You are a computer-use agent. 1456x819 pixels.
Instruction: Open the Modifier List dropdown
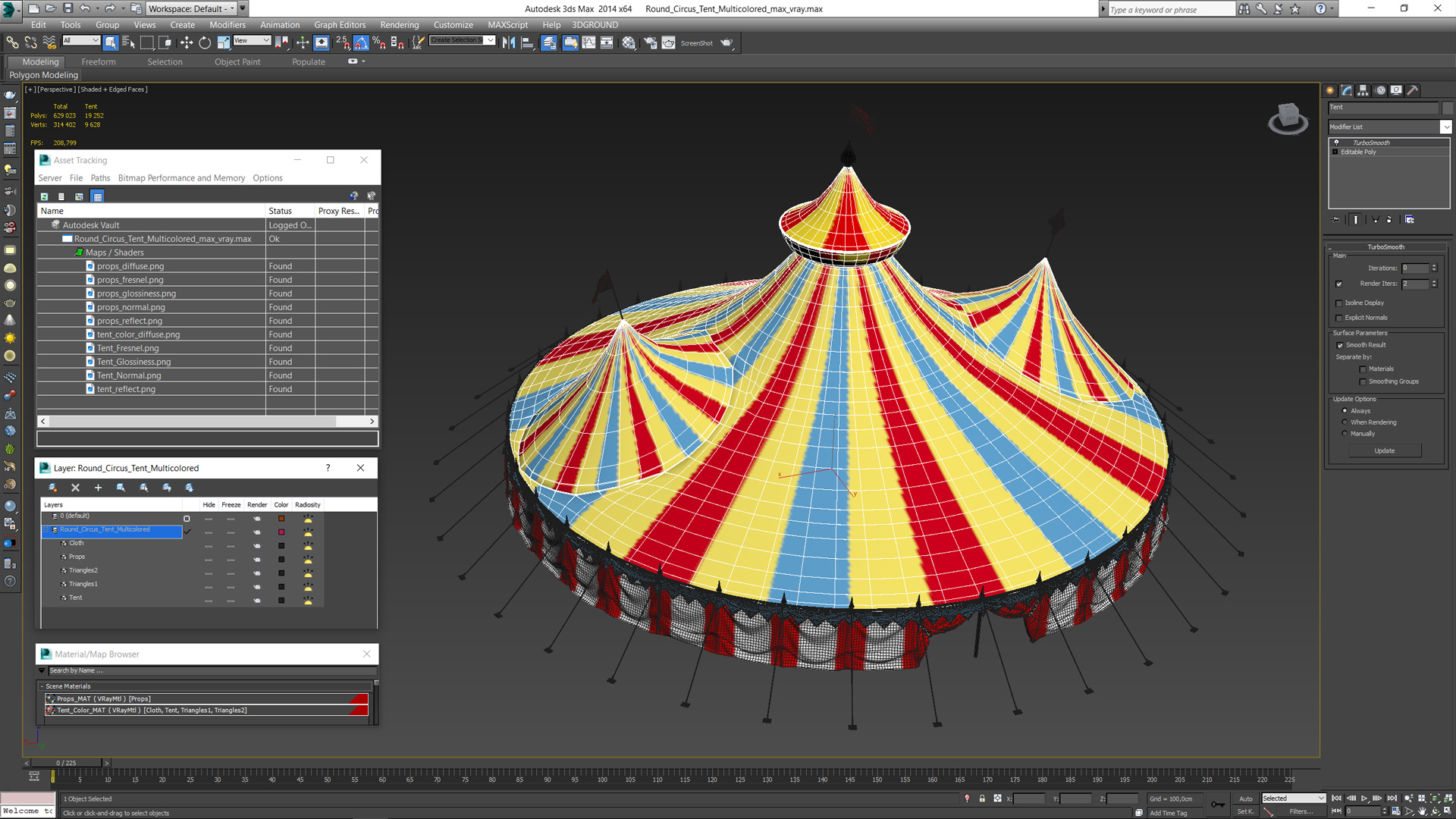[x=1446, y=127]
